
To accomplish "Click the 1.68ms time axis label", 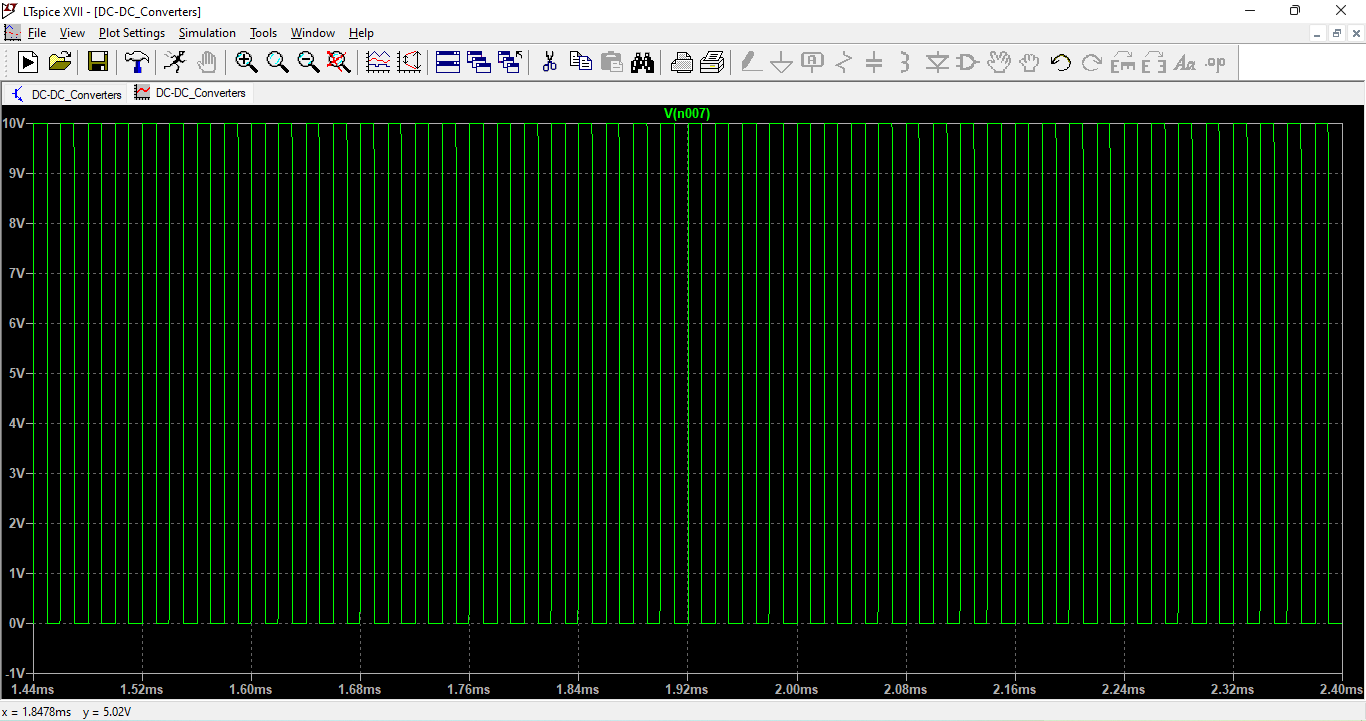I will point(359,690).
